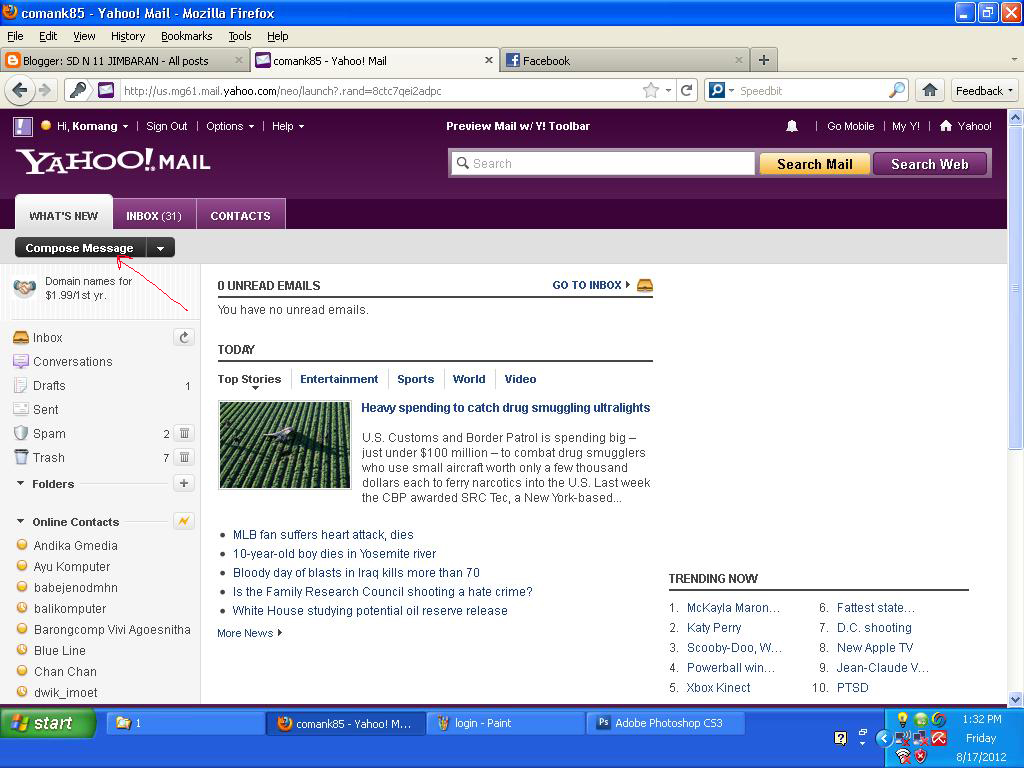Select the World news tab
This screenshot has width=1024, height=768.
469,379
